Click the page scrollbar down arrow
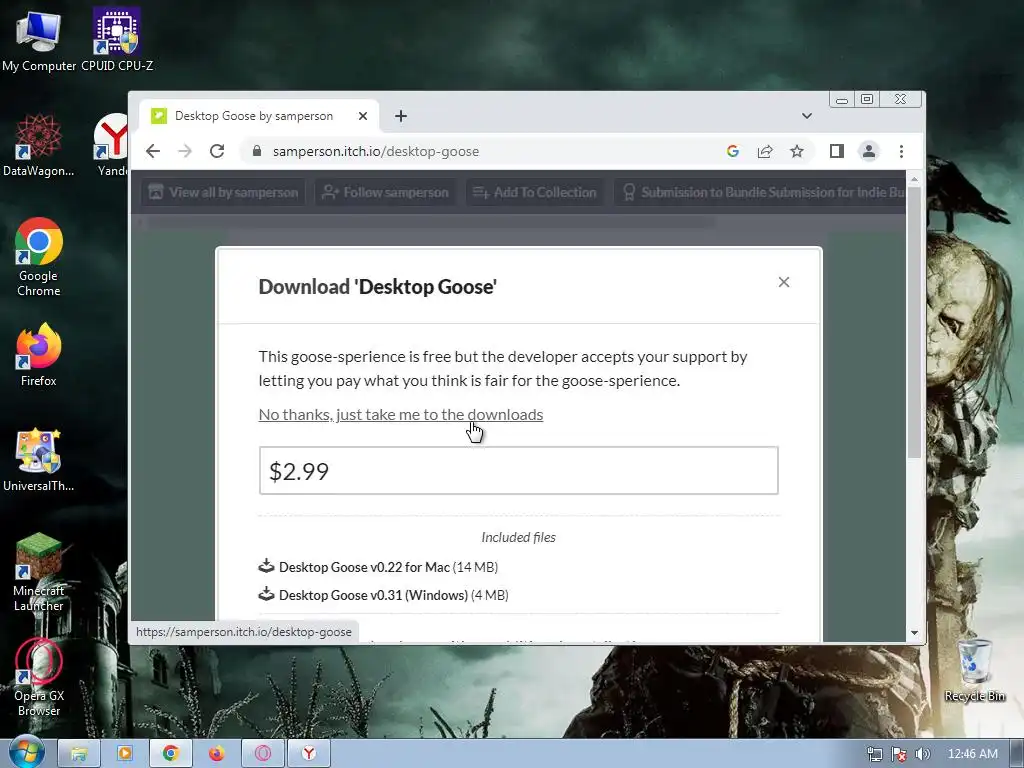This screenshot has width=1024, height=768. (x=914, y=633)
